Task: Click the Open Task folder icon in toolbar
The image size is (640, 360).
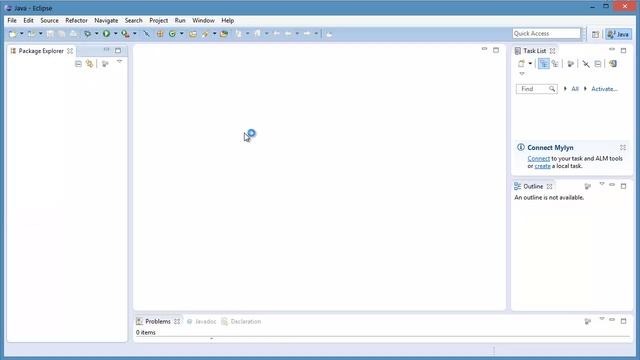Action: (x=224, y=34)
